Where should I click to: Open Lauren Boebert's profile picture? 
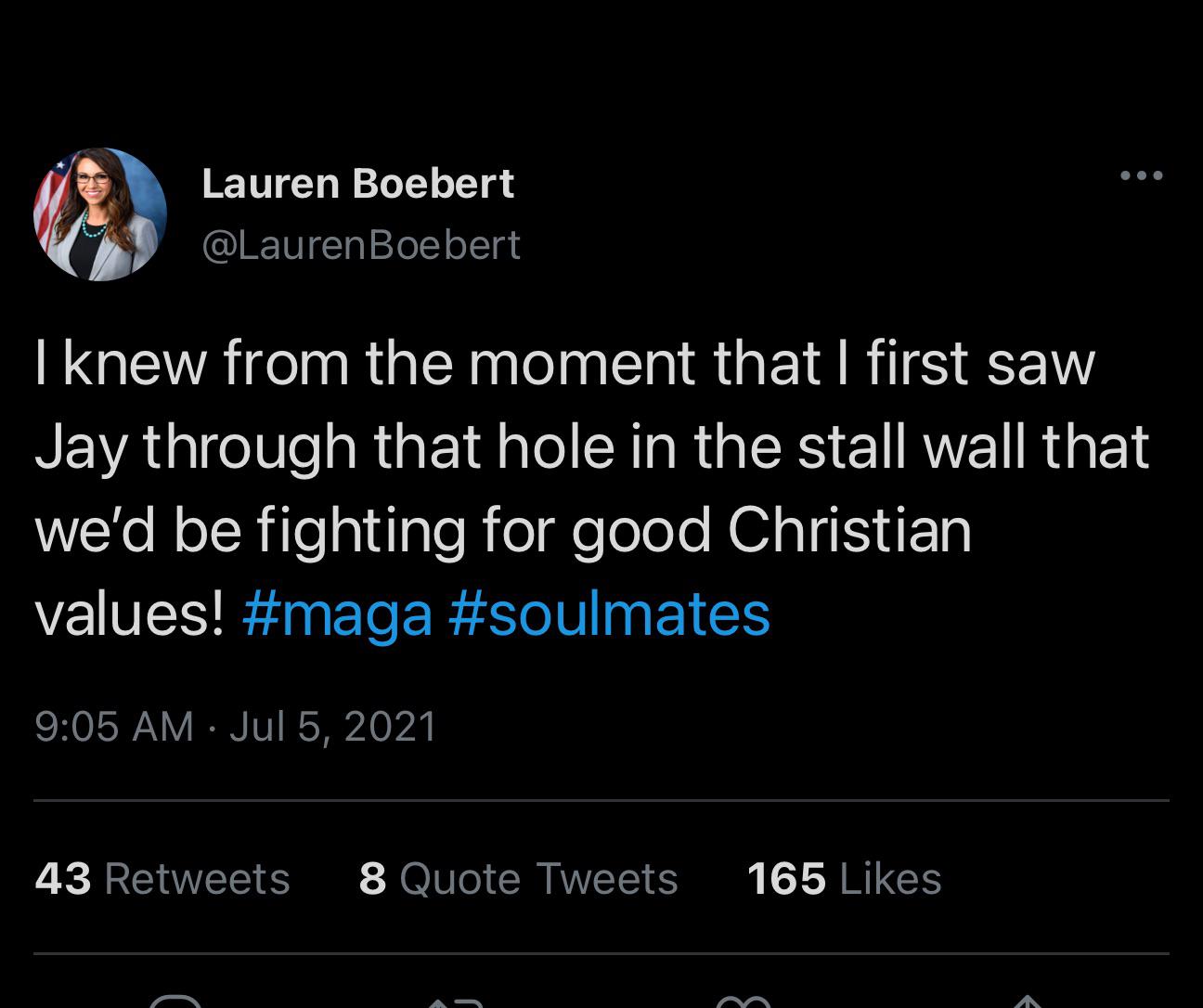(100, 214)
